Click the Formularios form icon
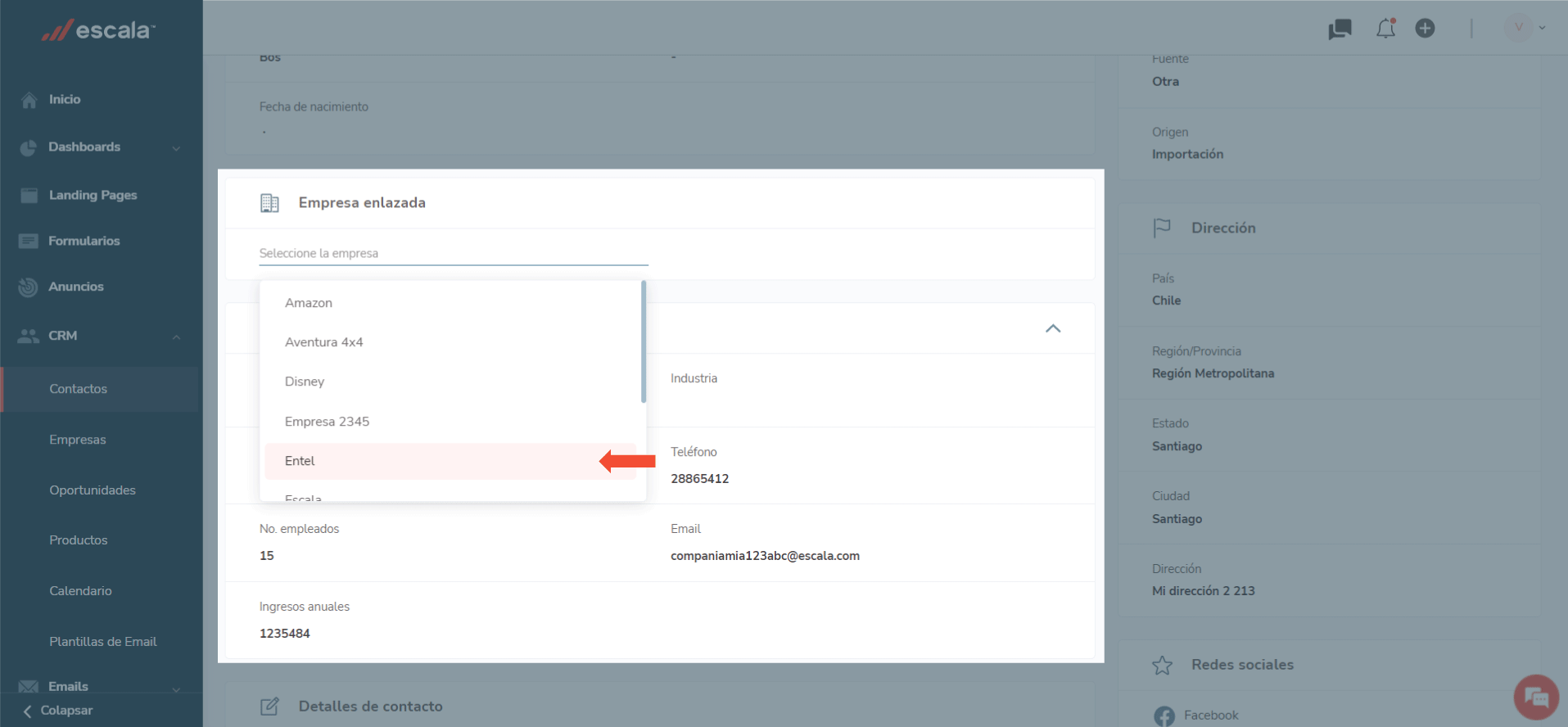The image size is (1568, 727). pos(29,241)
